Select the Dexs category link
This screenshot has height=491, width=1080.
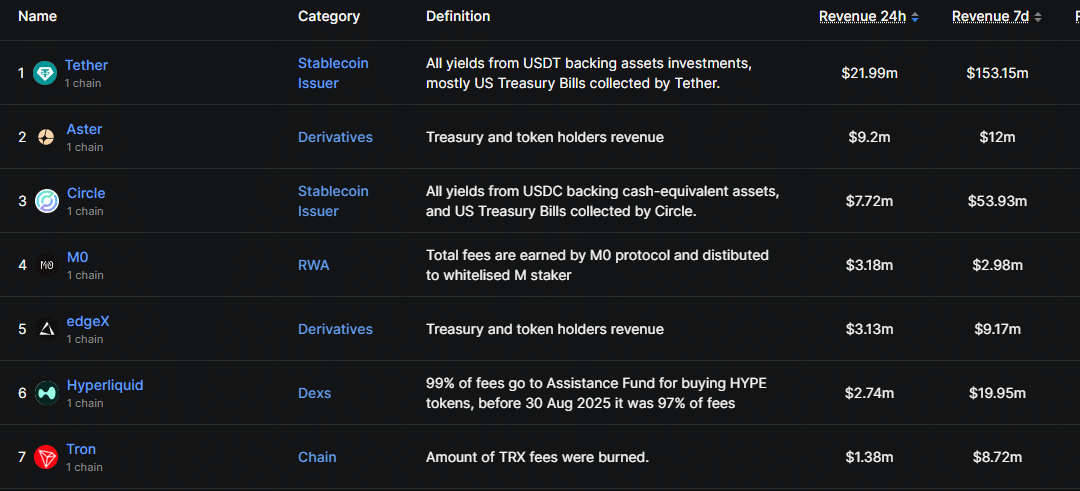(x=315, y=393)
